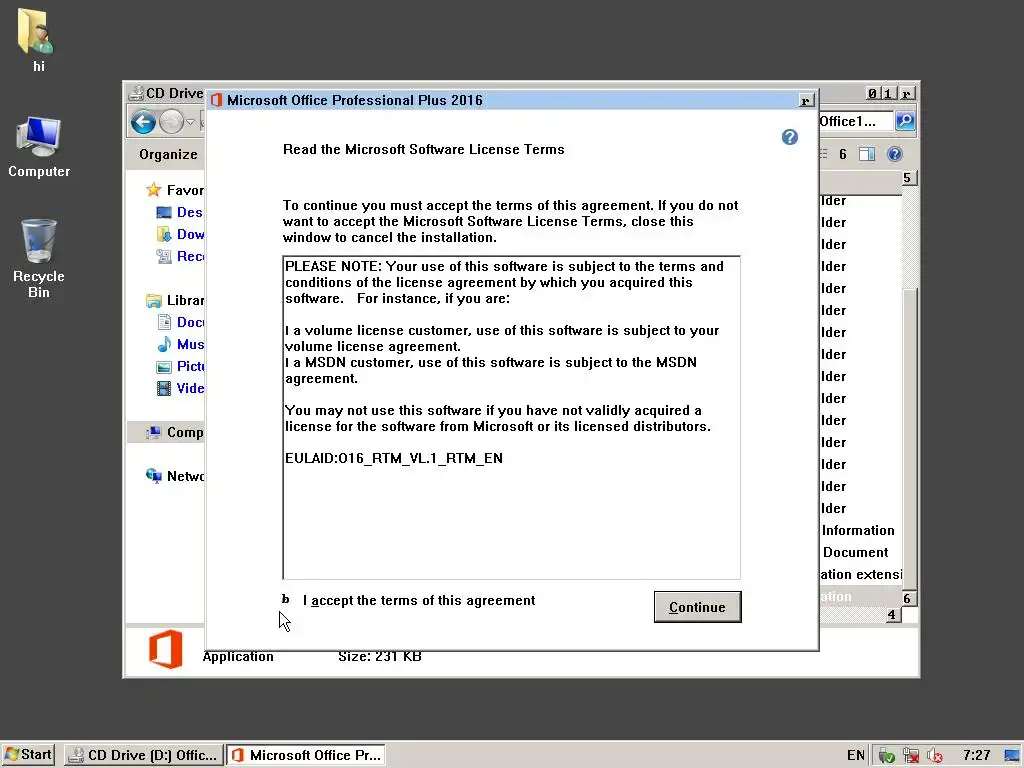Open the Music library
Screen dimensions: 1024x768
[181, 344]
